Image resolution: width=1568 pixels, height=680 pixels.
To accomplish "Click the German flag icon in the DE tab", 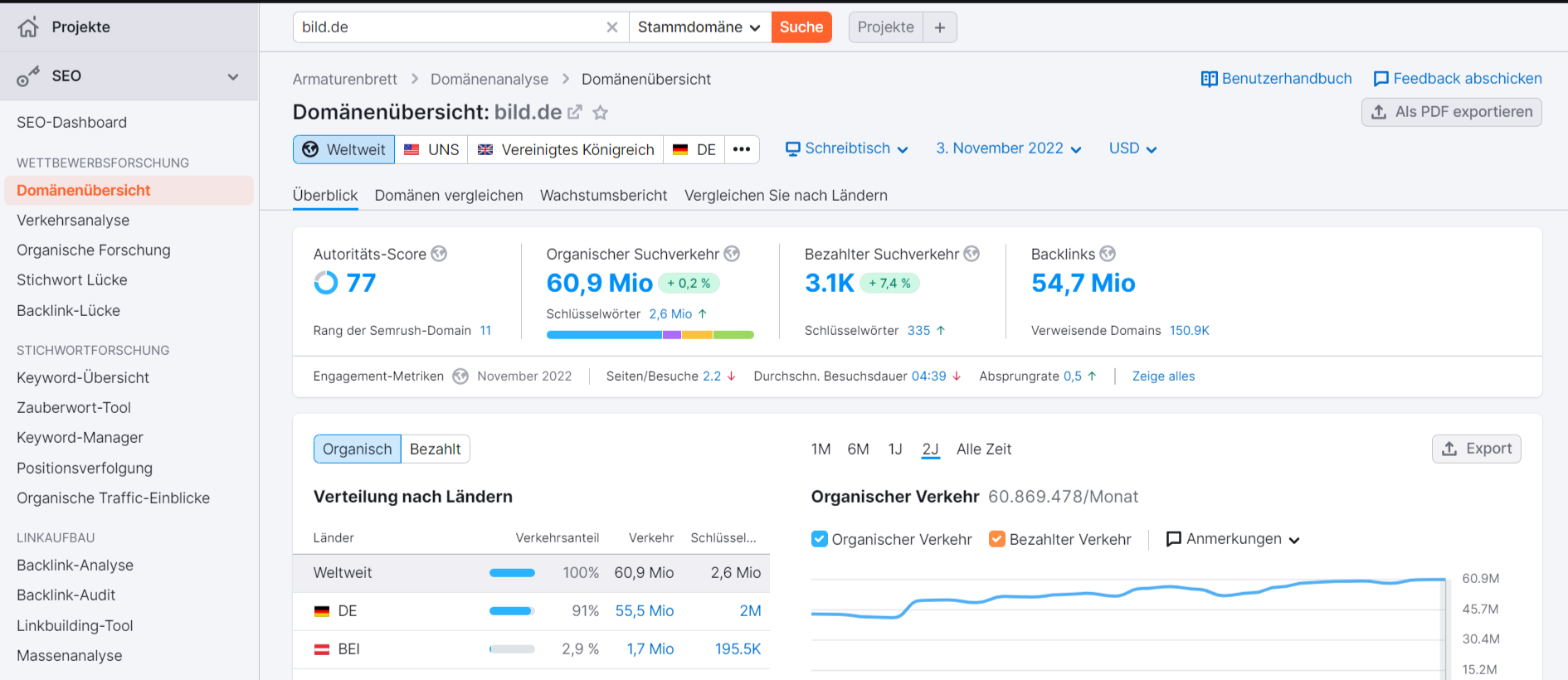I will coord(680,149).
